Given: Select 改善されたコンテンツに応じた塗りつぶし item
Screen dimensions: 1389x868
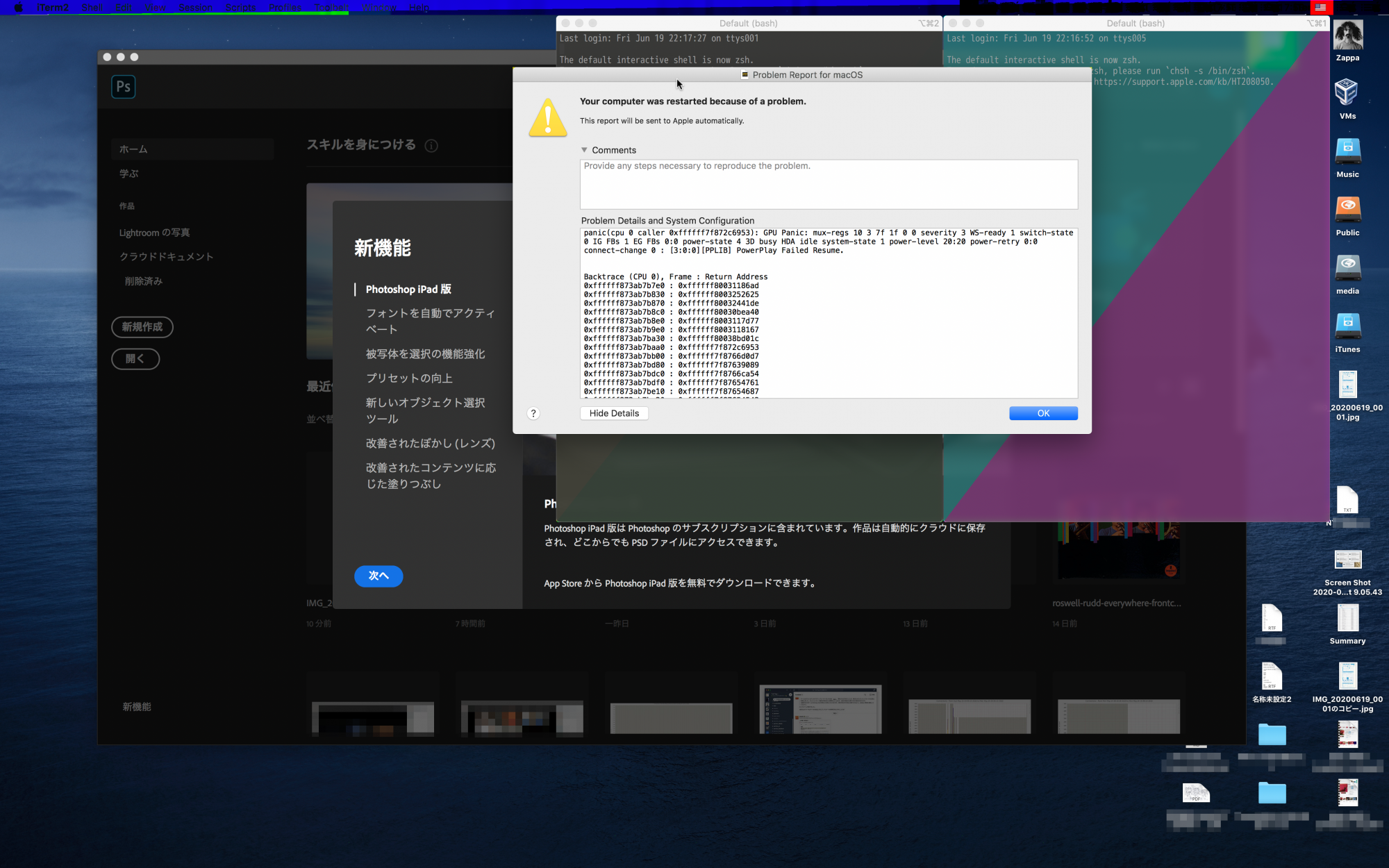Looking at the screenshot, I should pos(431,476).
